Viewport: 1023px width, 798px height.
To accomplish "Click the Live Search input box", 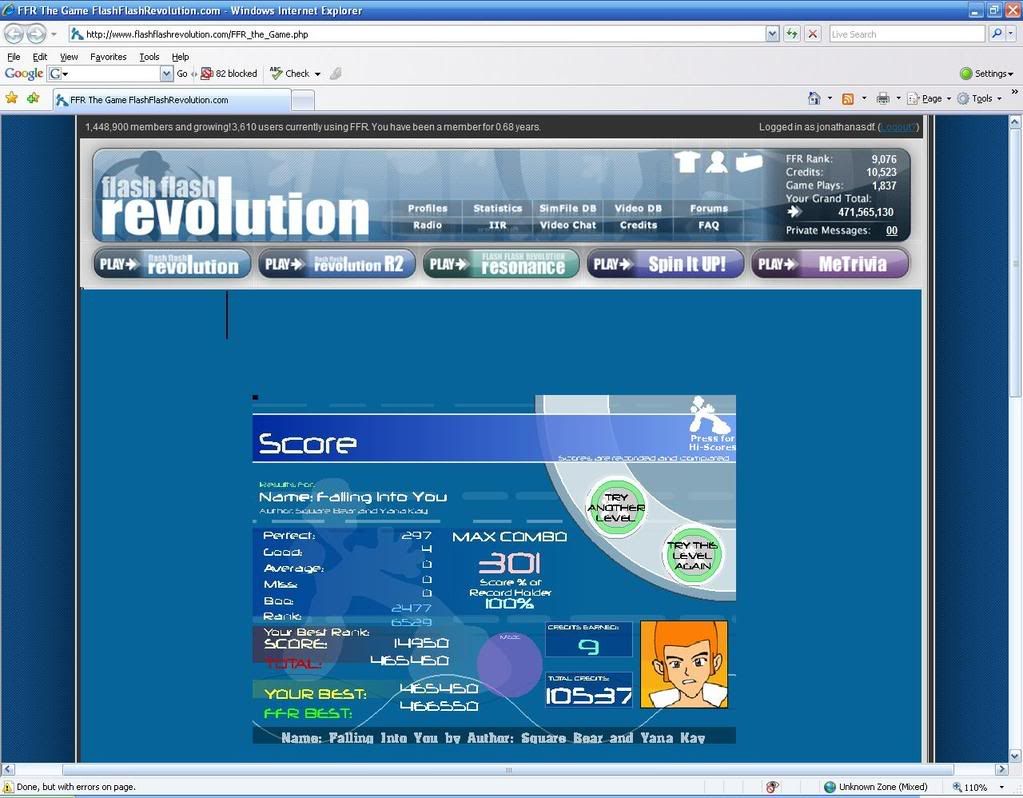I will coord(905,34).
